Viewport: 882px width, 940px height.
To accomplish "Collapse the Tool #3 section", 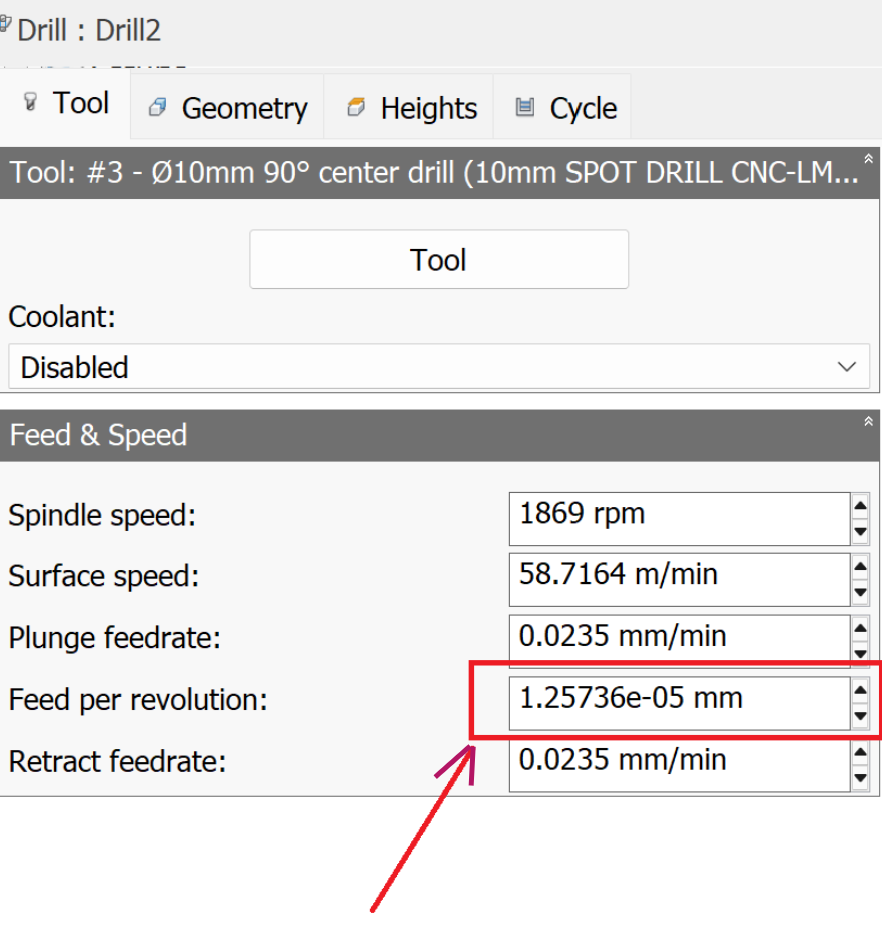I will (x=868, y=159).
